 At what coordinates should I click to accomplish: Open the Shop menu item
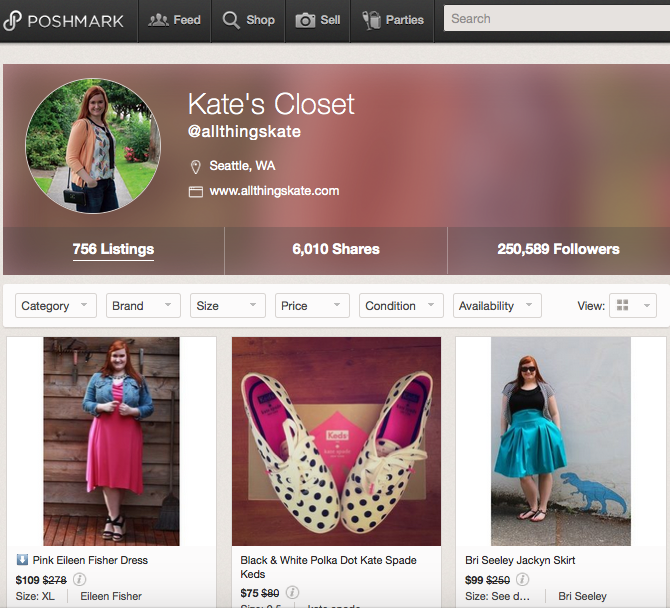tap(248, 20)
